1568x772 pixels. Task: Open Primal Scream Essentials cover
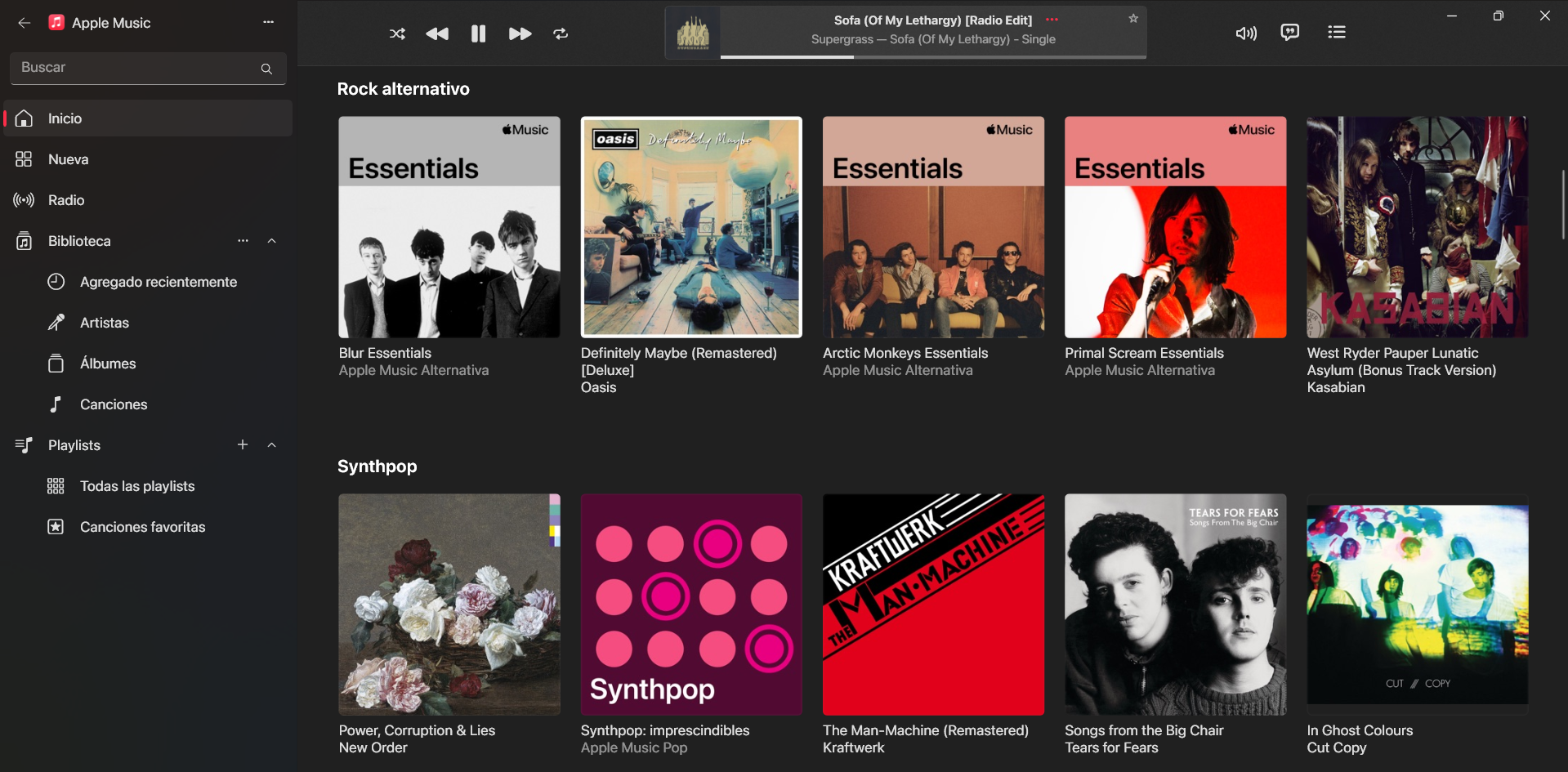tap(1175, 227)
